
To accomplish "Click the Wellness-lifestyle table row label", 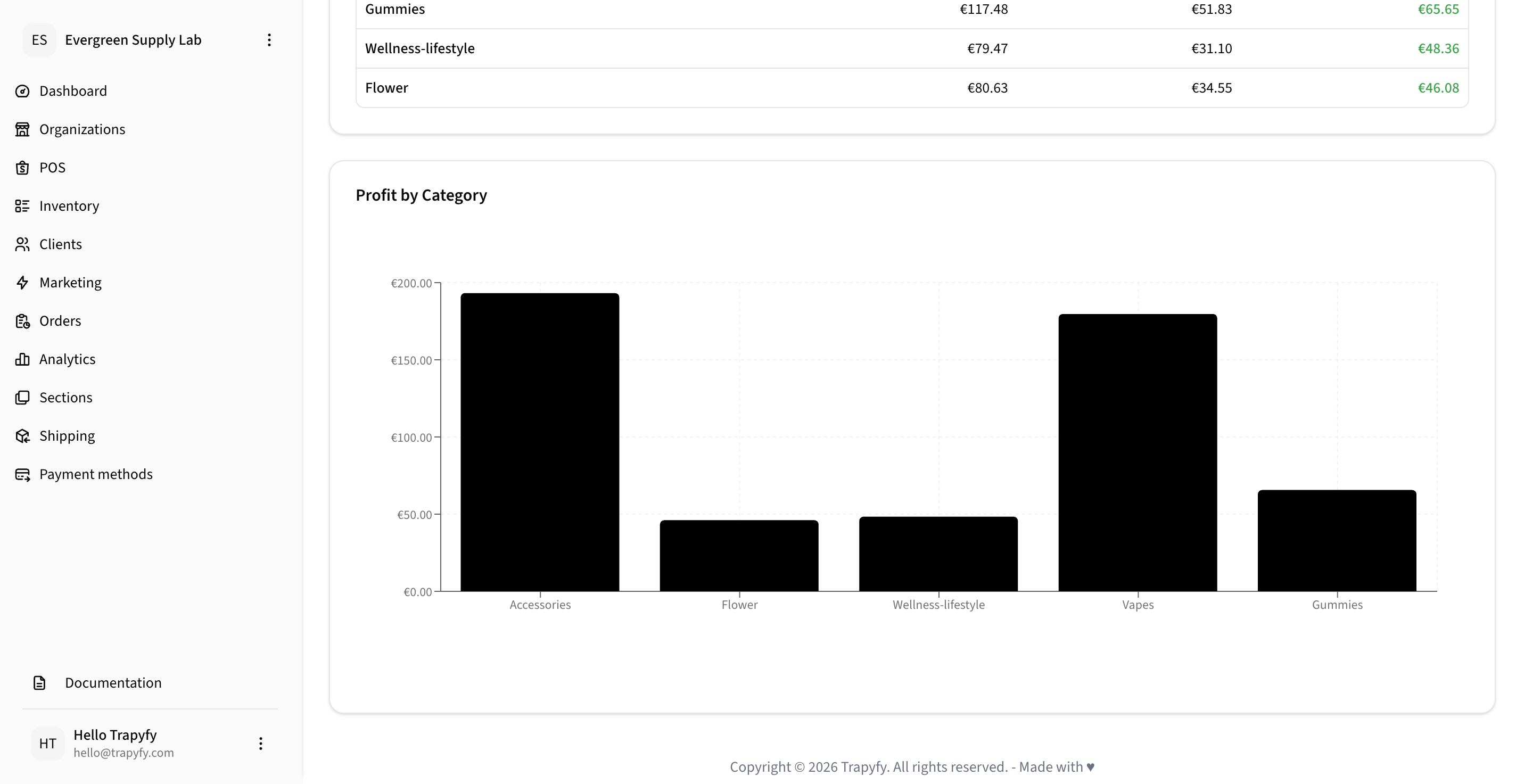I will click(419, 48).
